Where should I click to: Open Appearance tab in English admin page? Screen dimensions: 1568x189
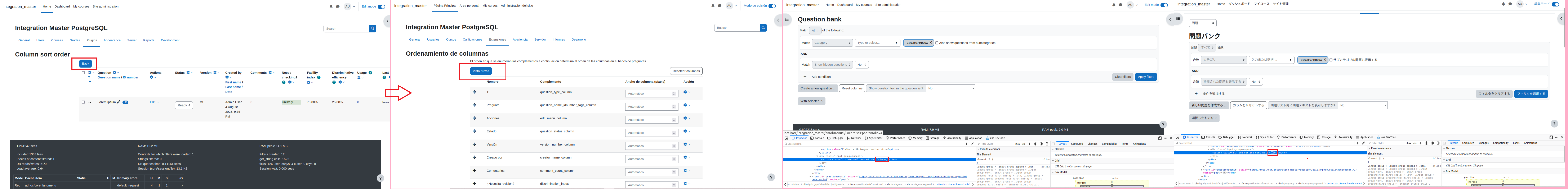[x=112, y=40]
